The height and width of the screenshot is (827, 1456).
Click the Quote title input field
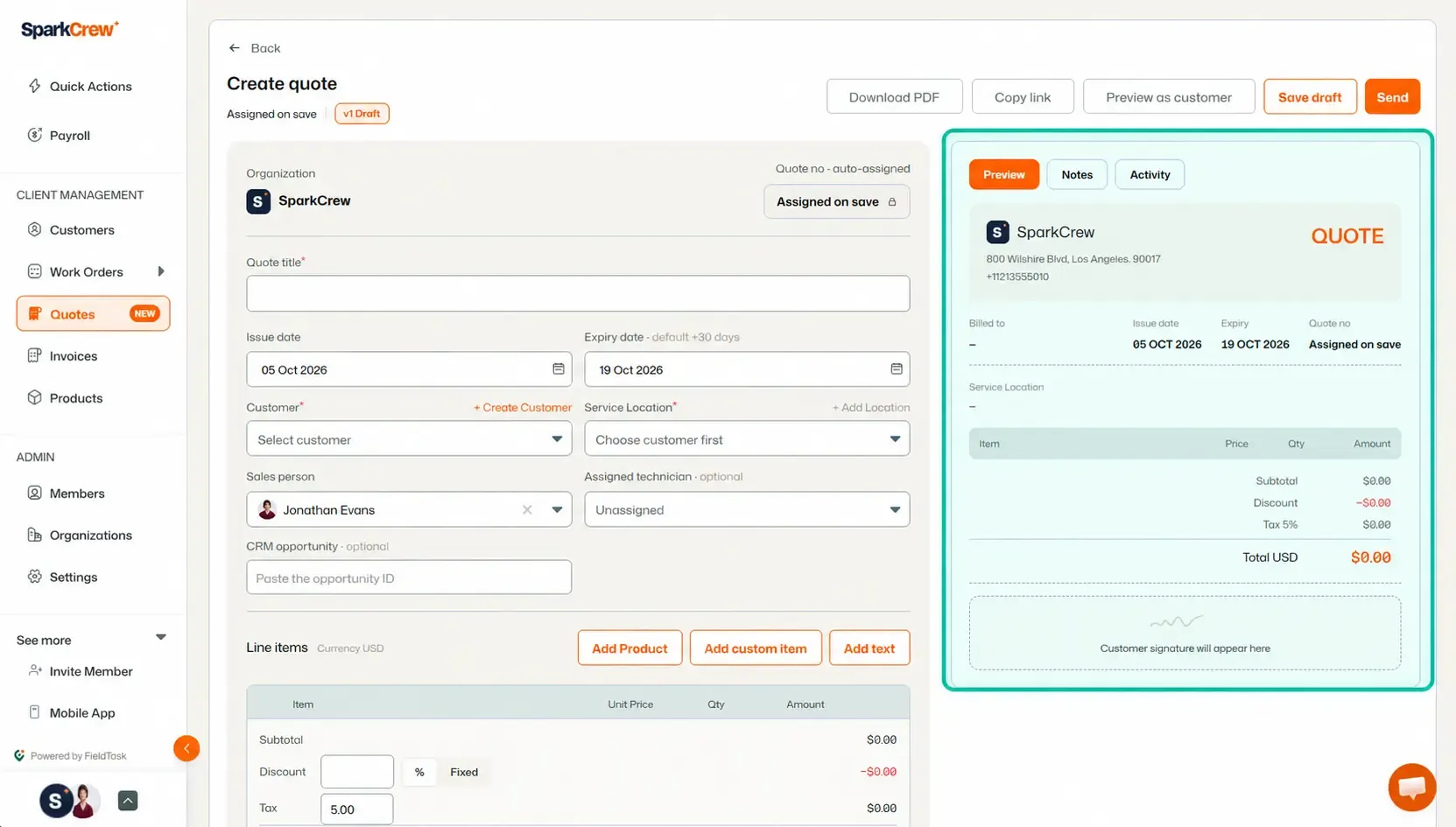coord(578,293)
